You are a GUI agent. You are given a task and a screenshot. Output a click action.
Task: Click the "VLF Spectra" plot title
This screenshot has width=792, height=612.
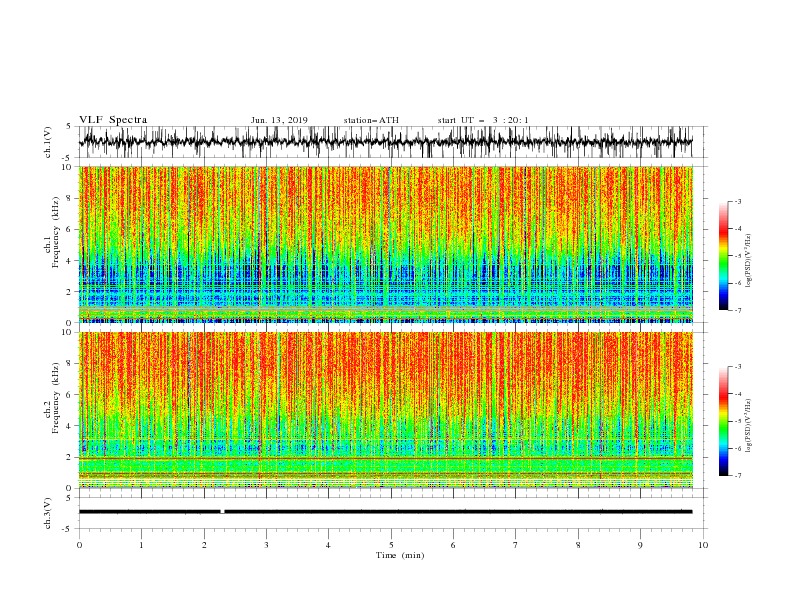[113, 120]
